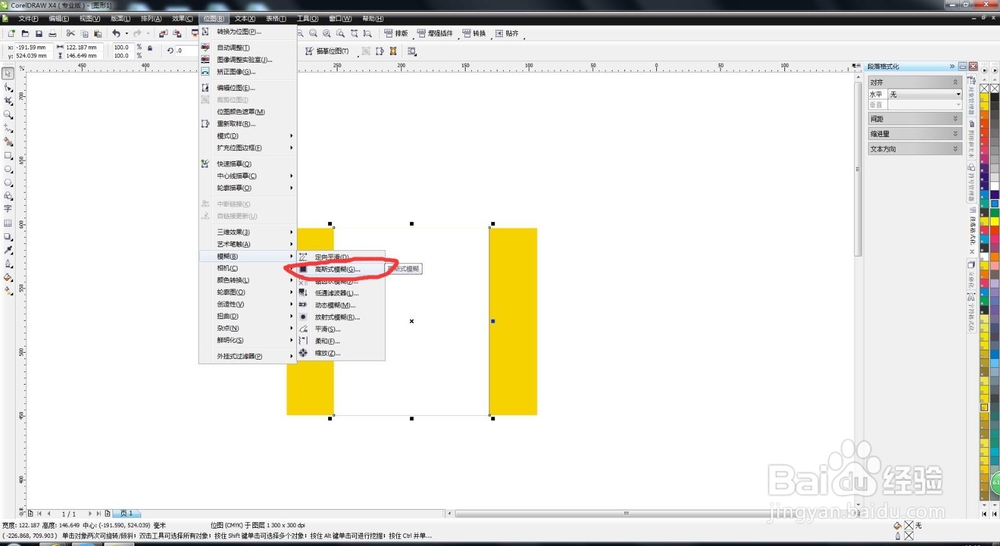
Task: Click the object width input field
Action: [85, 47]
